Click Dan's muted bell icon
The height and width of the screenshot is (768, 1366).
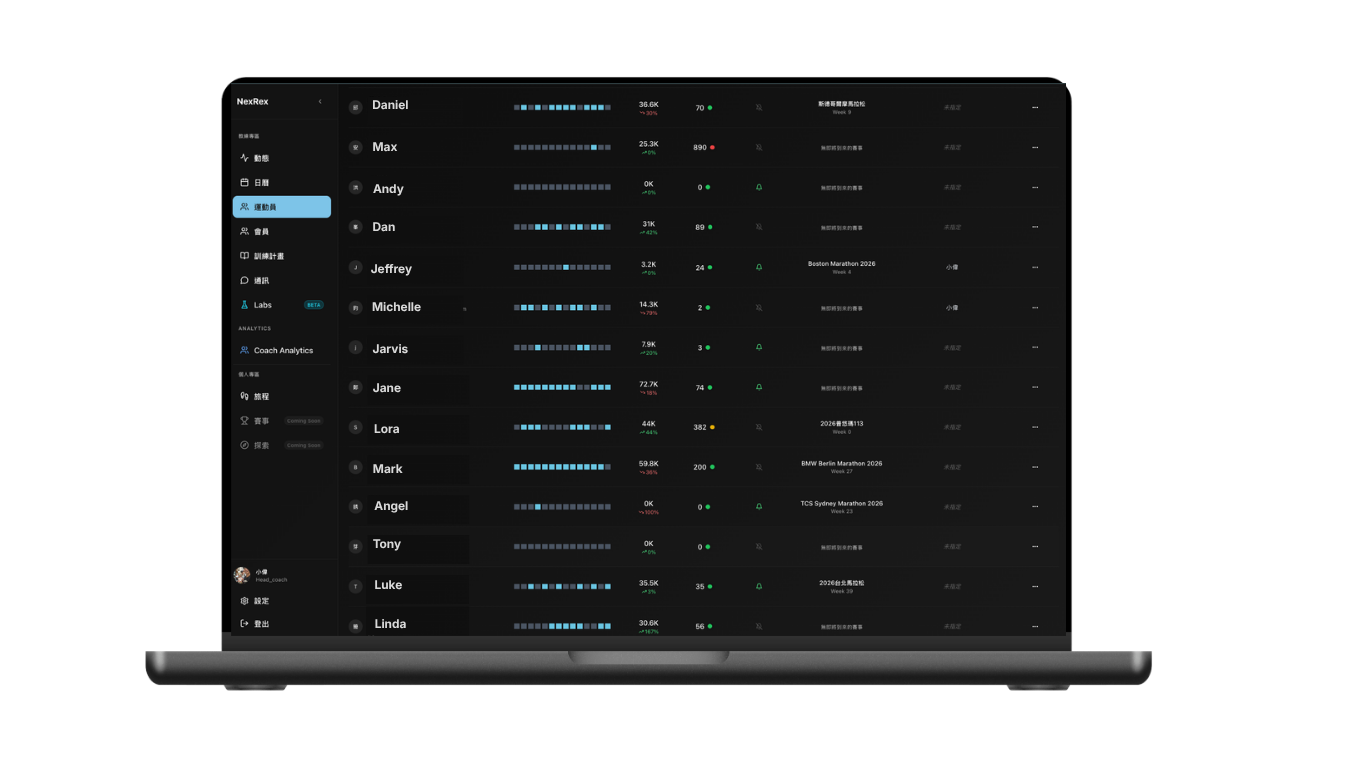(x=759, y=227)
